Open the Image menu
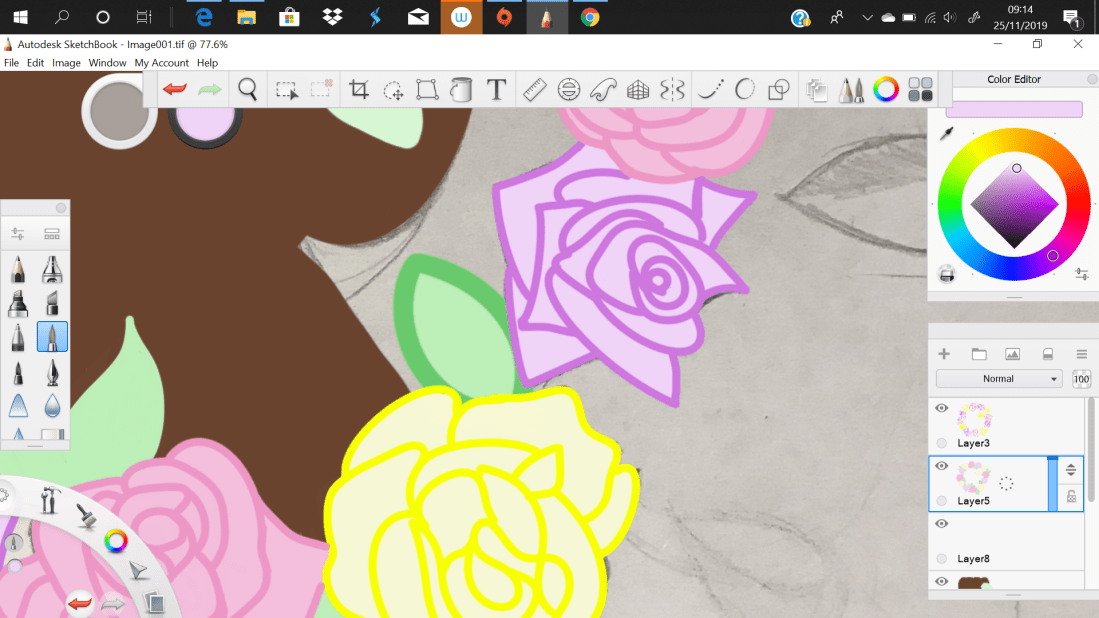This screenshot has height=618, width=1099. [x=66, y=63]
